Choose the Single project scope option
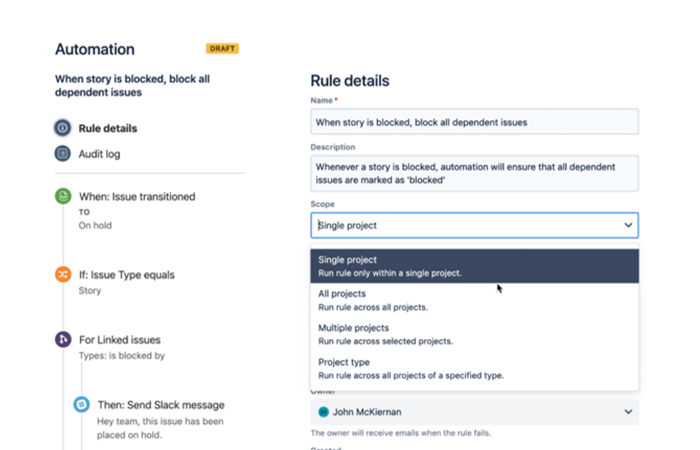Image resolution: width=700 pixels, height=450 pixels. pos(474,266)
